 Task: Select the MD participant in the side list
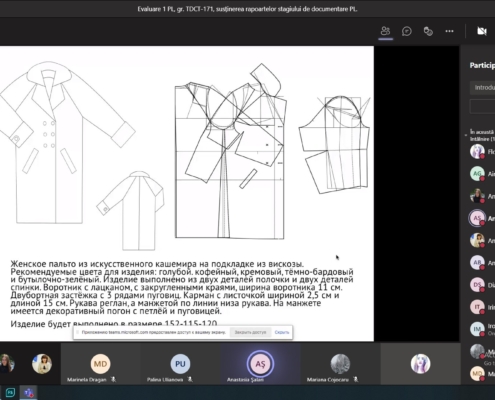pos(477,374)
